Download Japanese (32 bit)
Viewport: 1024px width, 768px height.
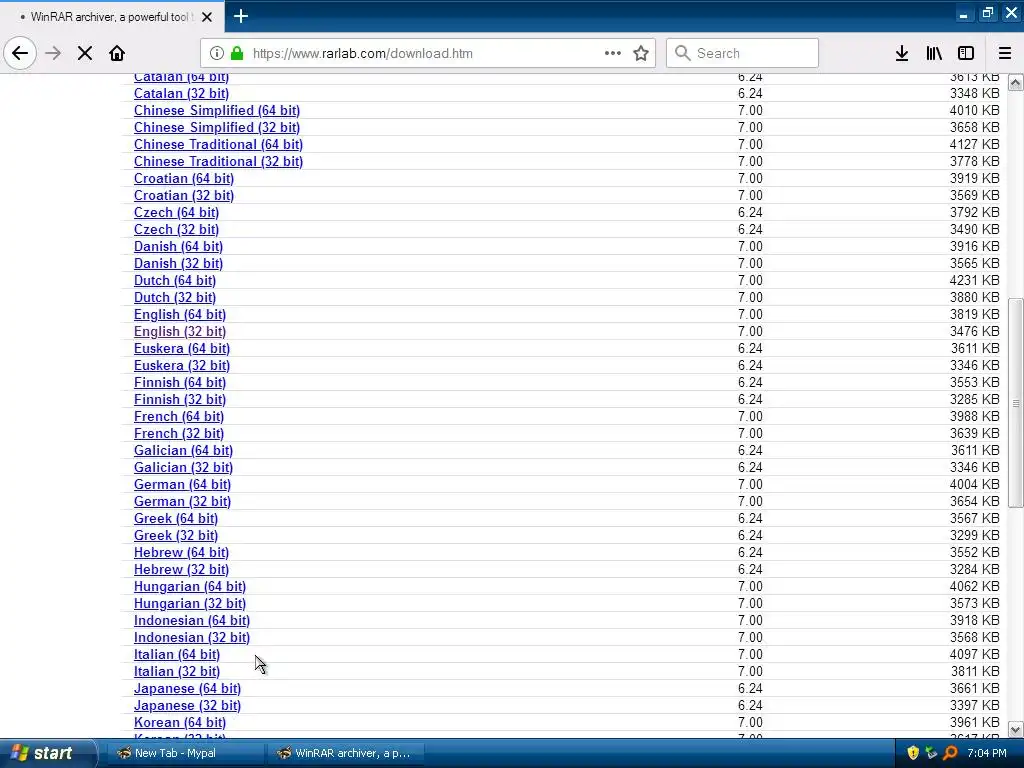(x=187, y=705)
